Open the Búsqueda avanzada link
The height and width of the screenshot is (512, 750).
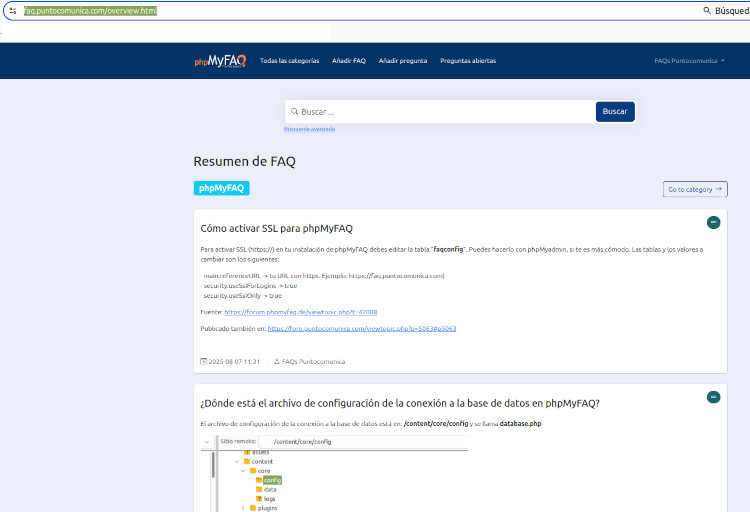pos(309,129)
